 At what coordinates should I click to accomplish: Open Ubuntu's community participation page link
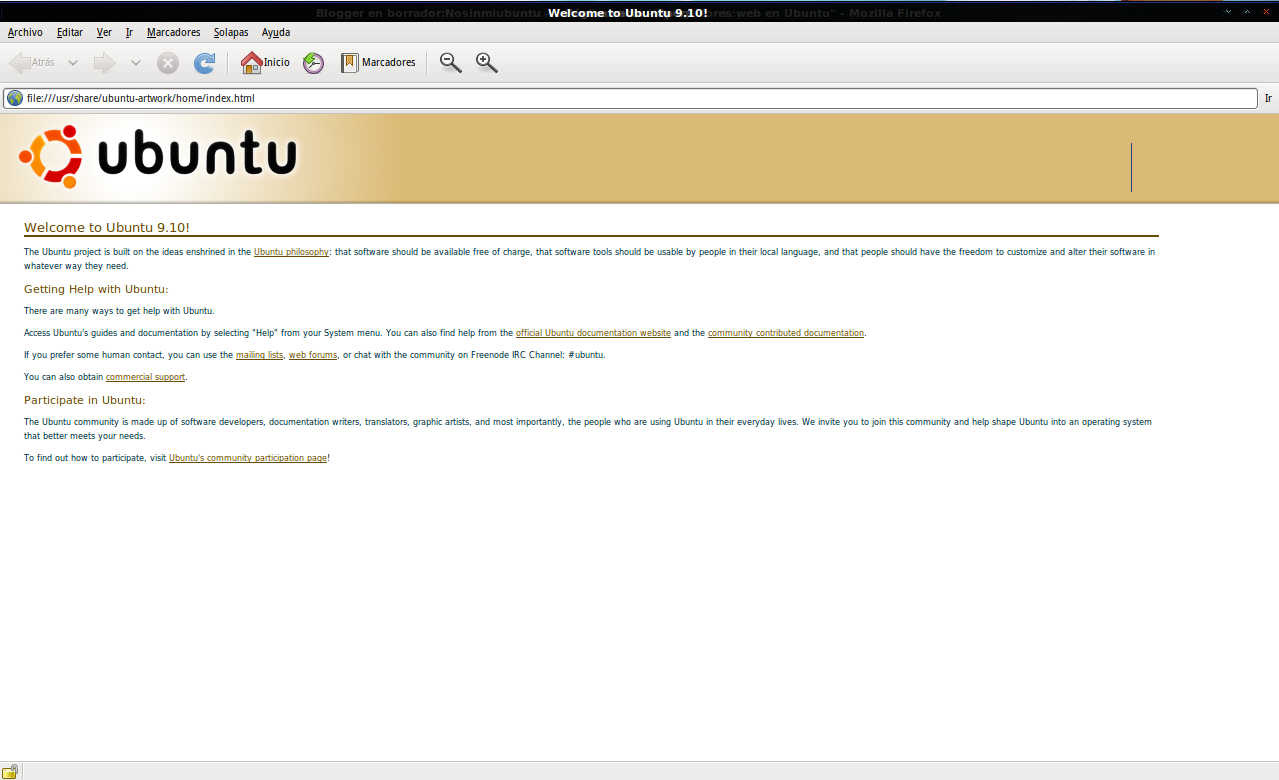coord(248,458)
